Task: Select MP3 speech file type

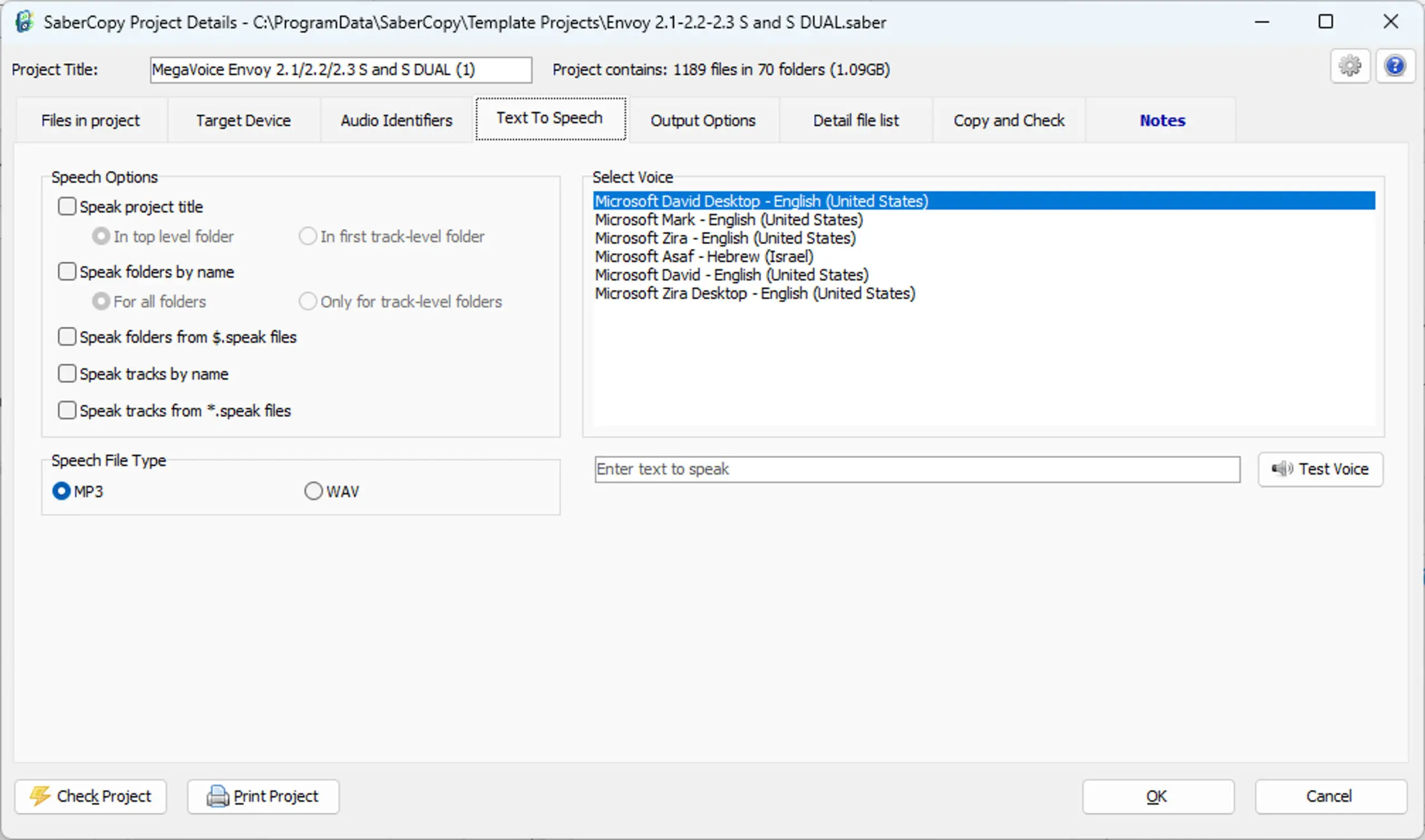Action: pyautogui.click(x=61, y=491)
